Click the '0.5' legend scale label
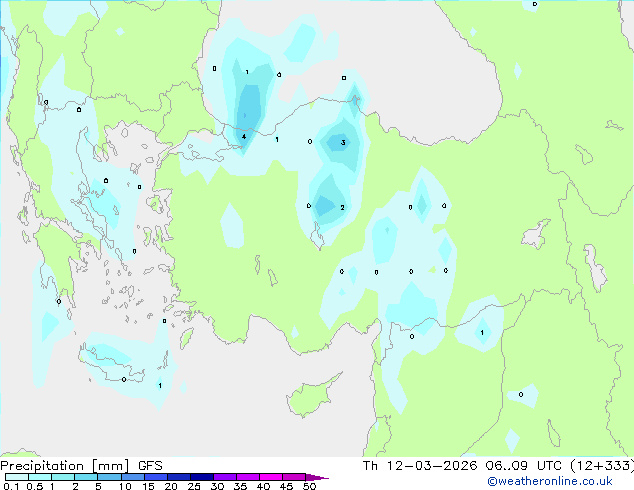This screenshot has height=490, width=634. [x=34, y=486]
